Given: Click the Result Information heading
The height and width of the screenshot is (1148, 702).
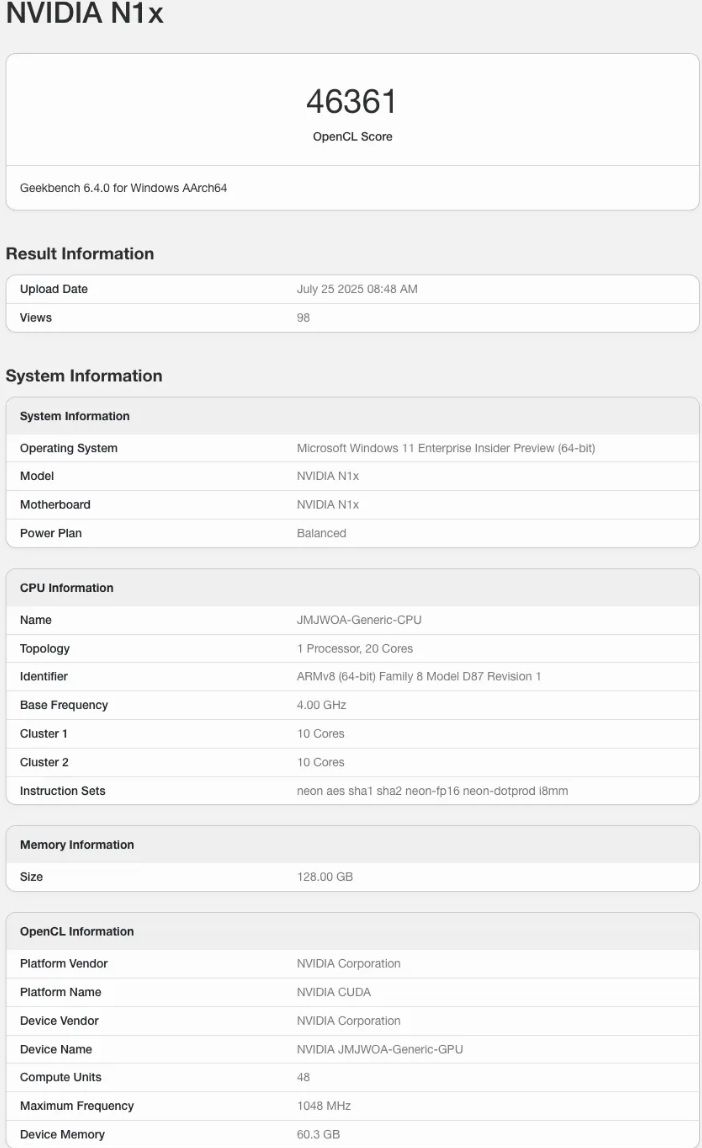Looking at the screenshot, I should point(80,254).
